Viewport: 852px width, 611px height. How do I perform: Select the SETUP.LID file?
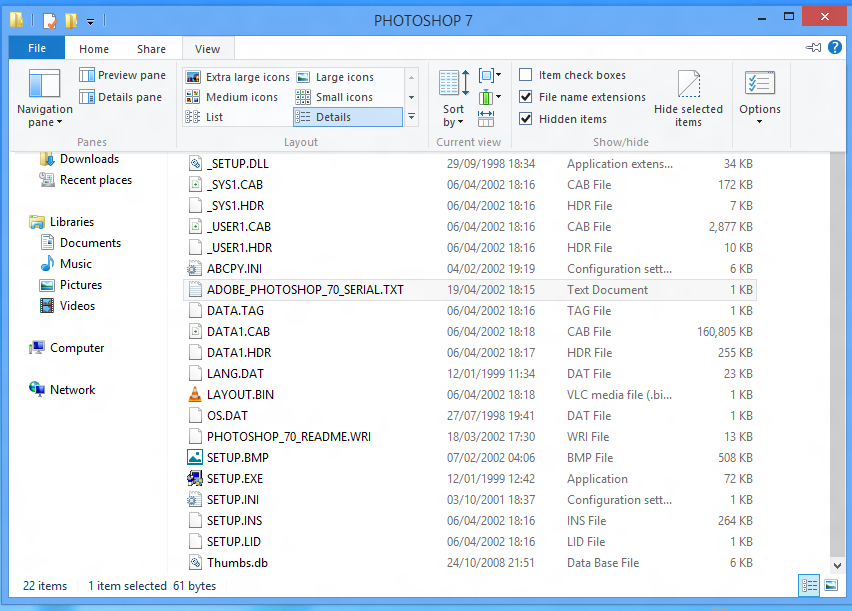pyautogui.click(x=470, y=542)
